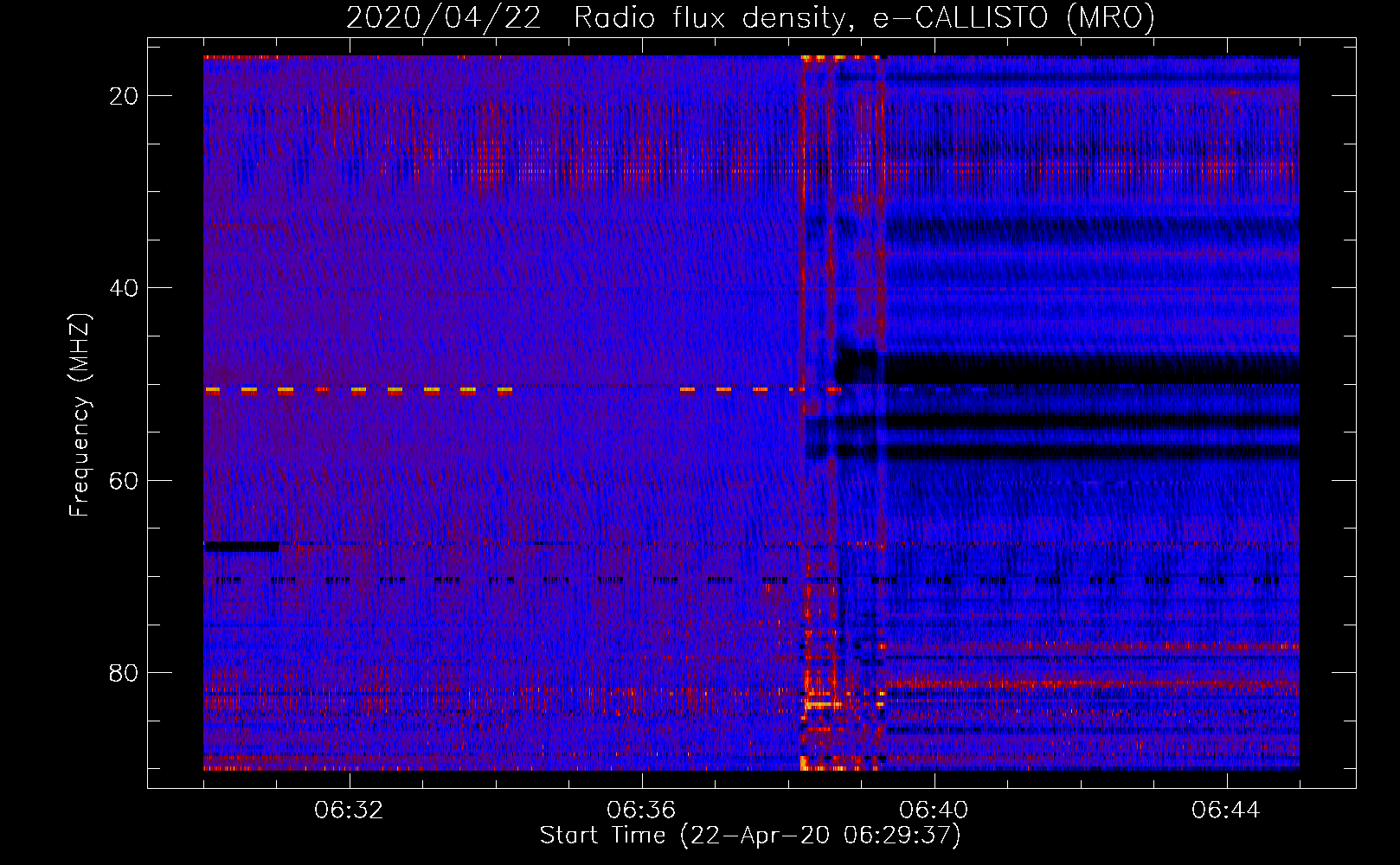
Task: Click the '40' frequency tick label
Action: (124, 288)
